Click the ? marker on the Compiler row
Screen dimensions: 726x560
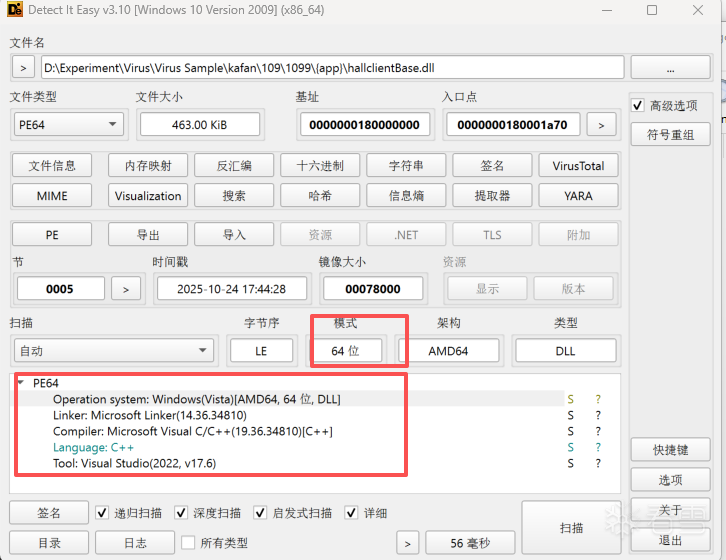pyautogui.click(x=598, y=431)
